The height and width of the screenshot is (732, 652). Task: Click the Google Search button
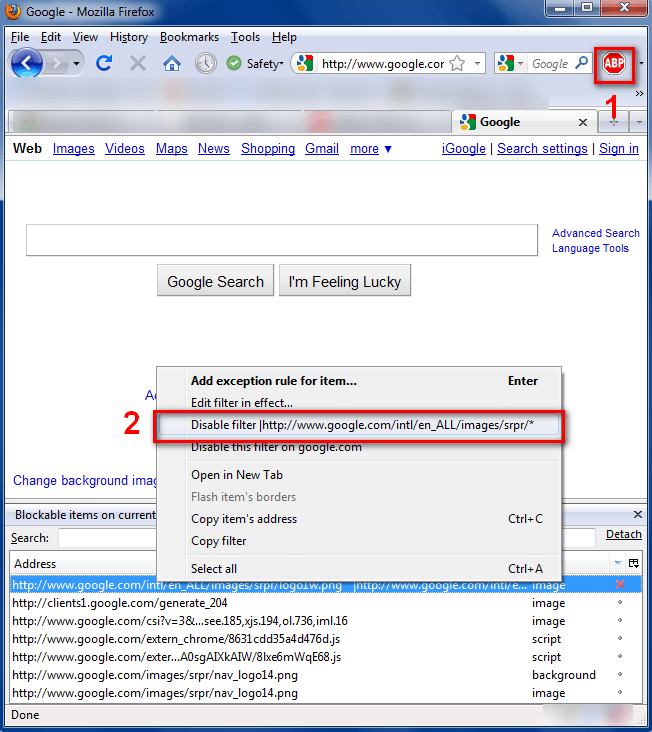click(x=215, y=282)
